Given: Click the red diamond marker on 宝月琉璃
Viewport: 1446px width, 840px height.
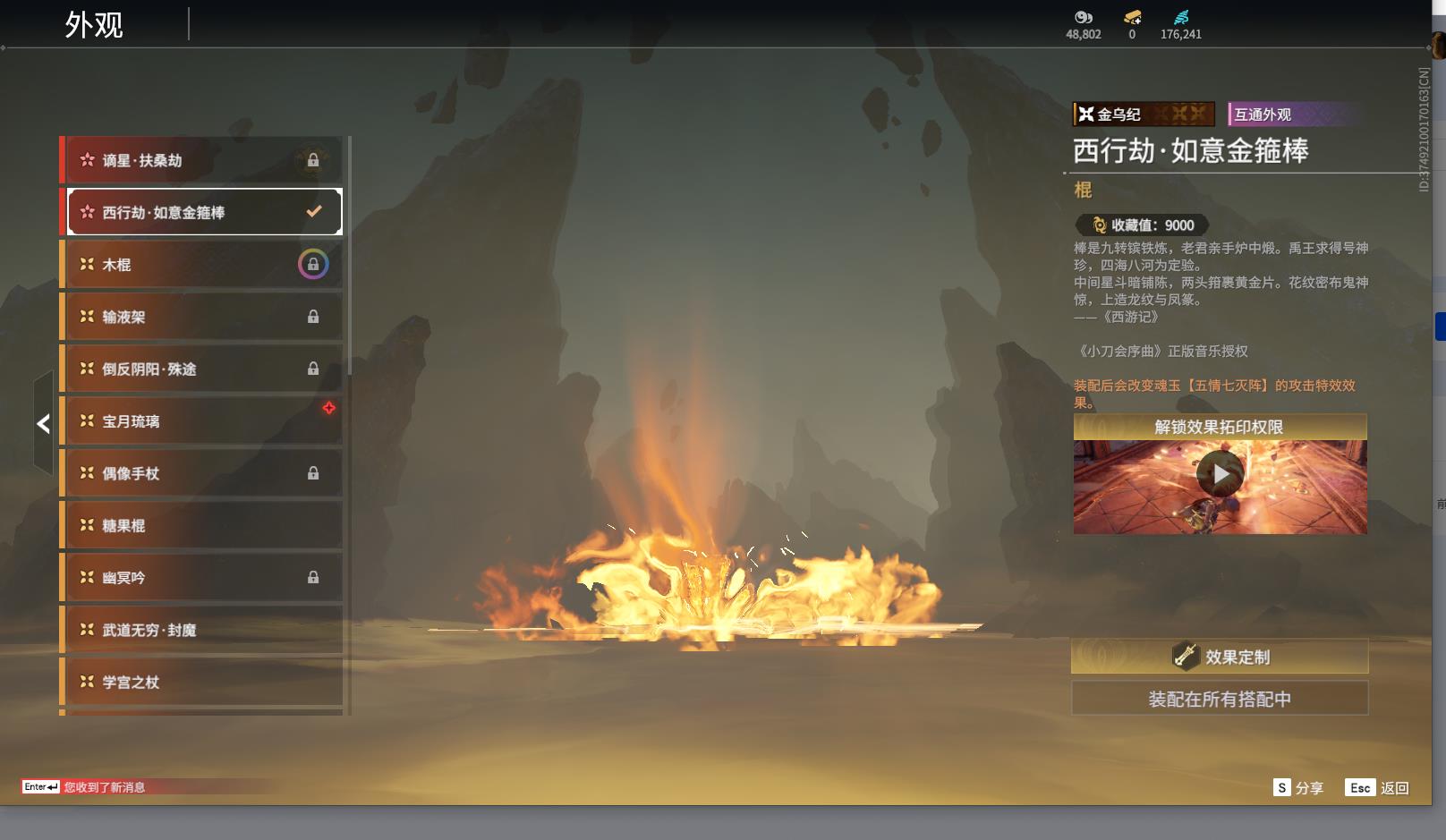Looking at the screenshot, I should pos(329,408).
